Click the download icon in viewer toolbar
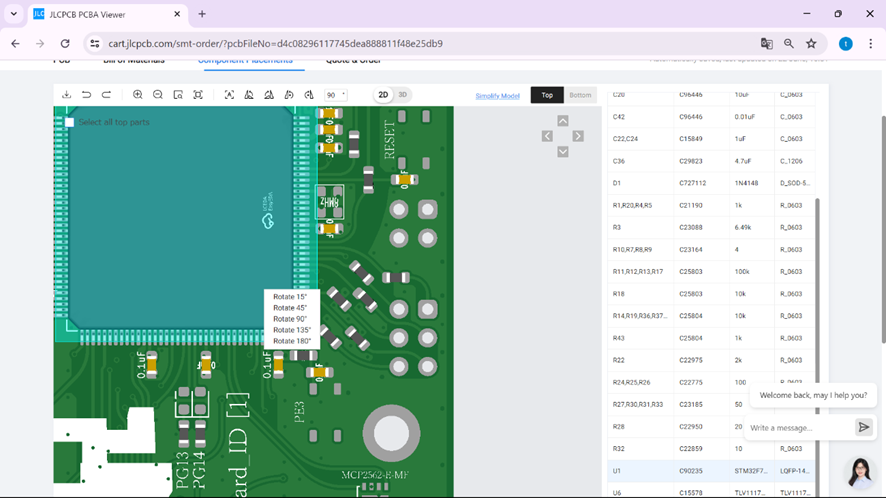Screen dimensions: 886x498 click(x=67, y=94)
